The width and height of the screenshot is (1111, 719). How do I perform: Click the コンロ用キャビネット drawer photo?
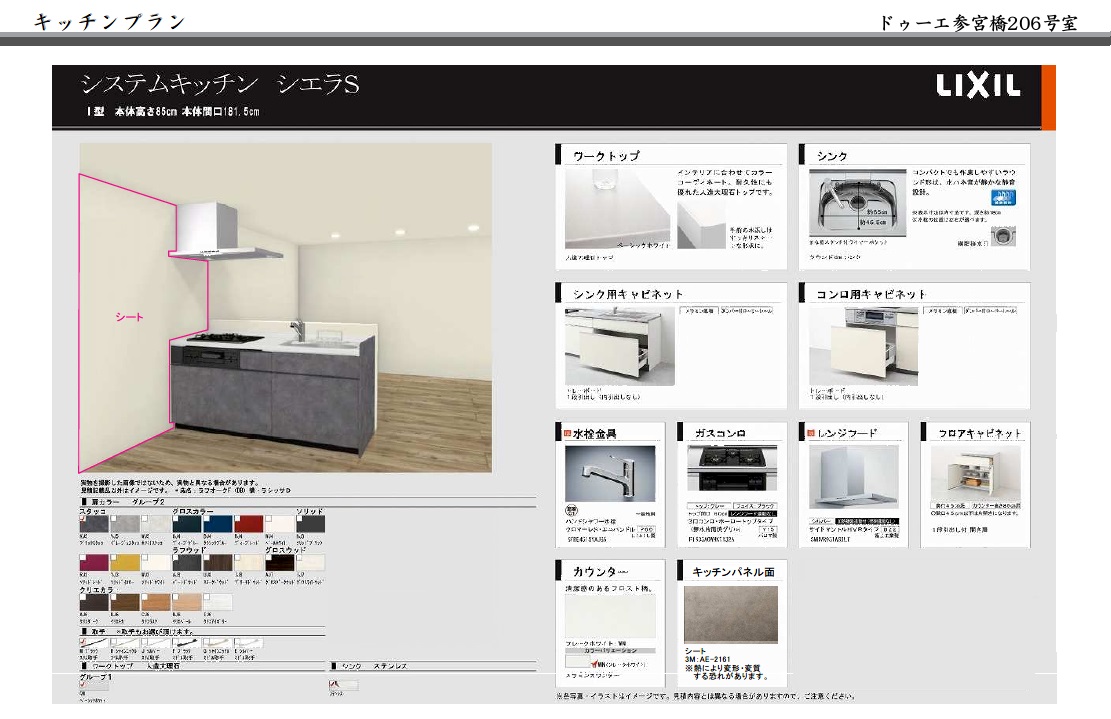click(863, 346)
